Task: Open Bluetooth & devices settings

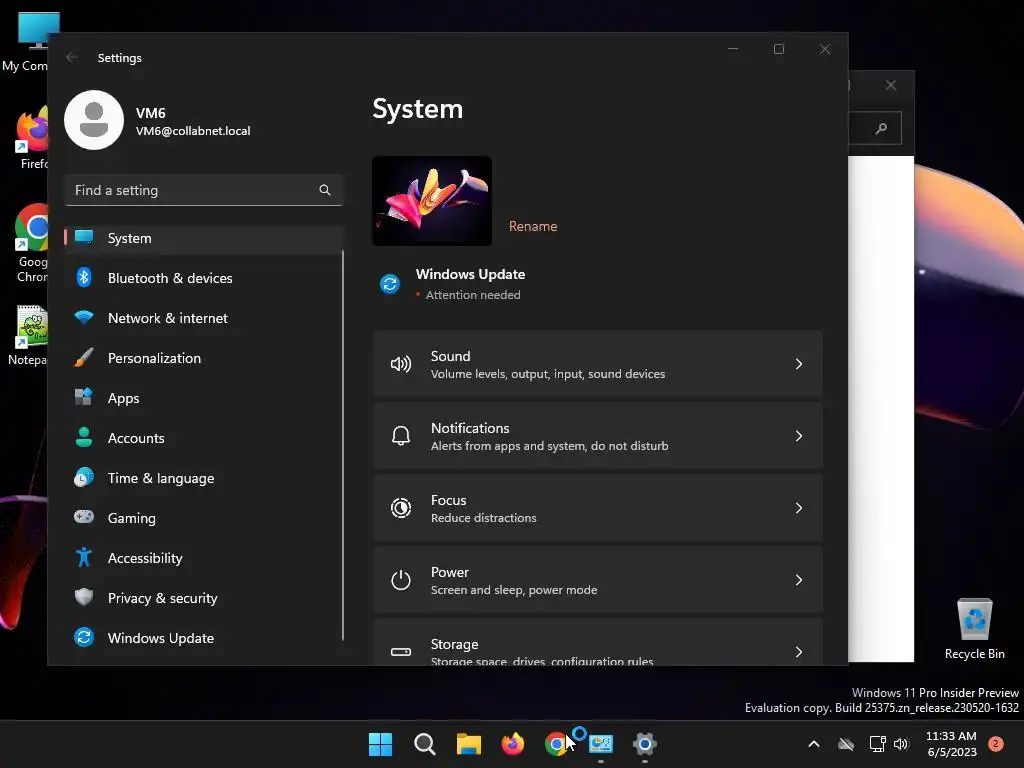Action: point(204,278)
